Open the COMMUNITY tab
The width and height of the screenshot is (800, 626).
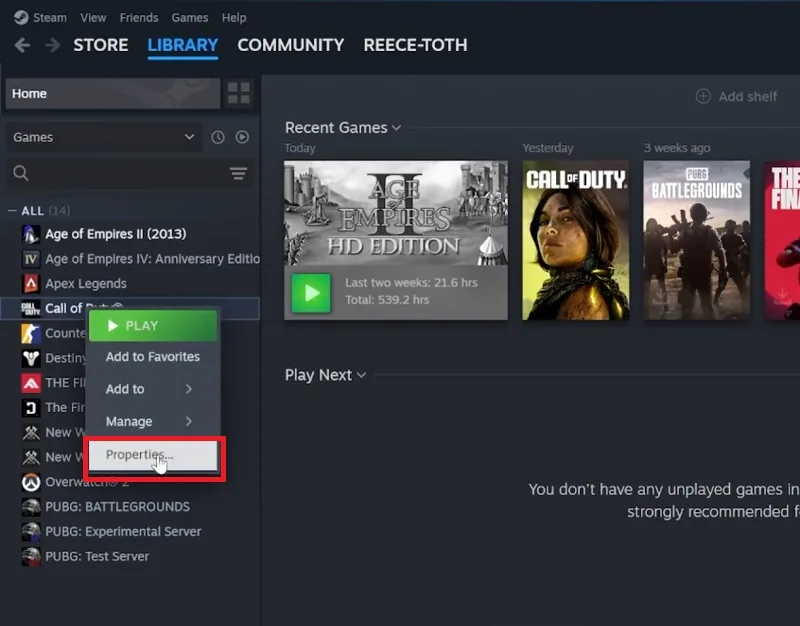click(x=291, y=45)
